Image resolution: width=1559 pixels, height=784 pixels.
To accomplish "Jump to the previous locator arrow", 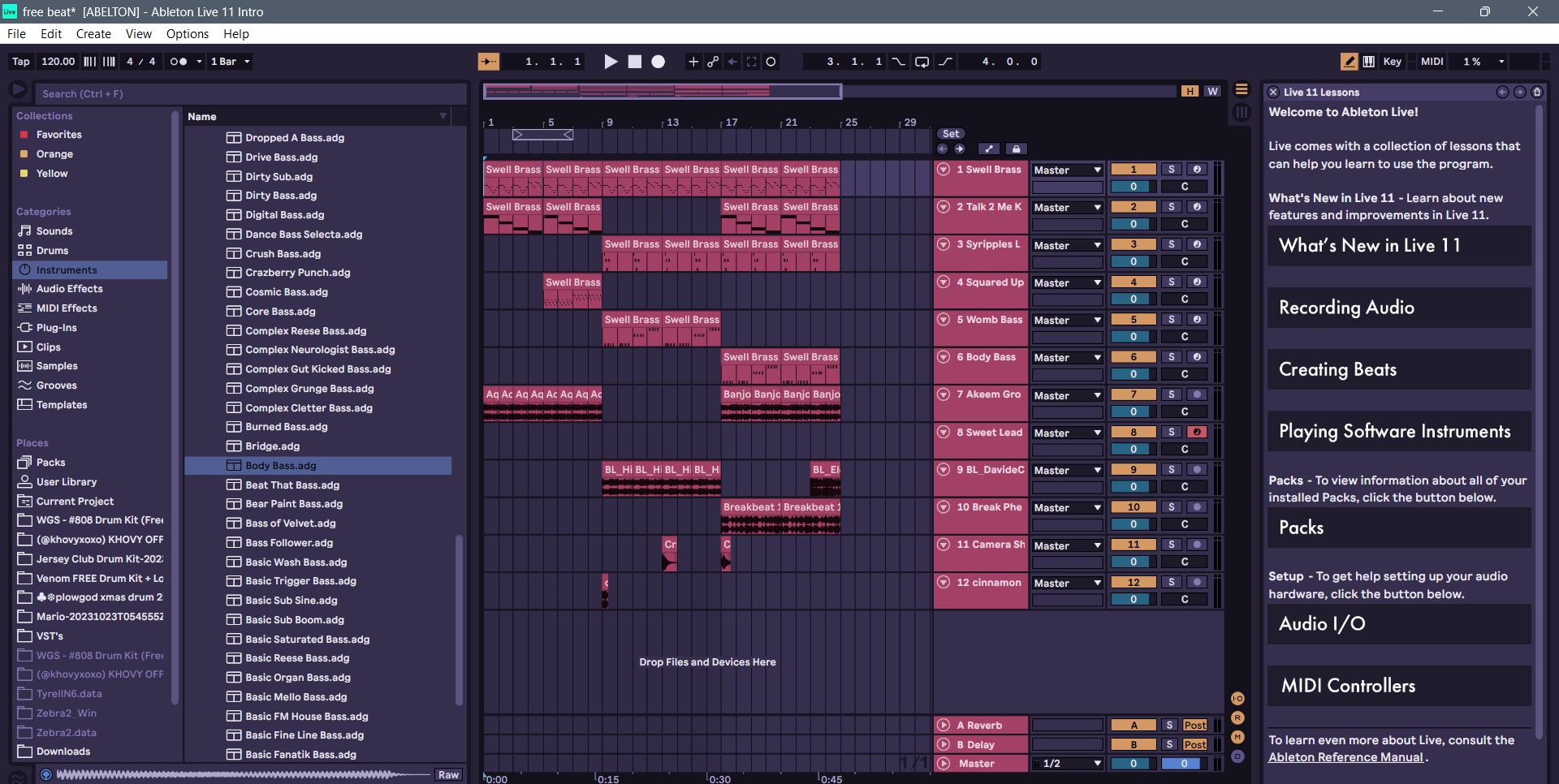I will click(x=942, y=149).
